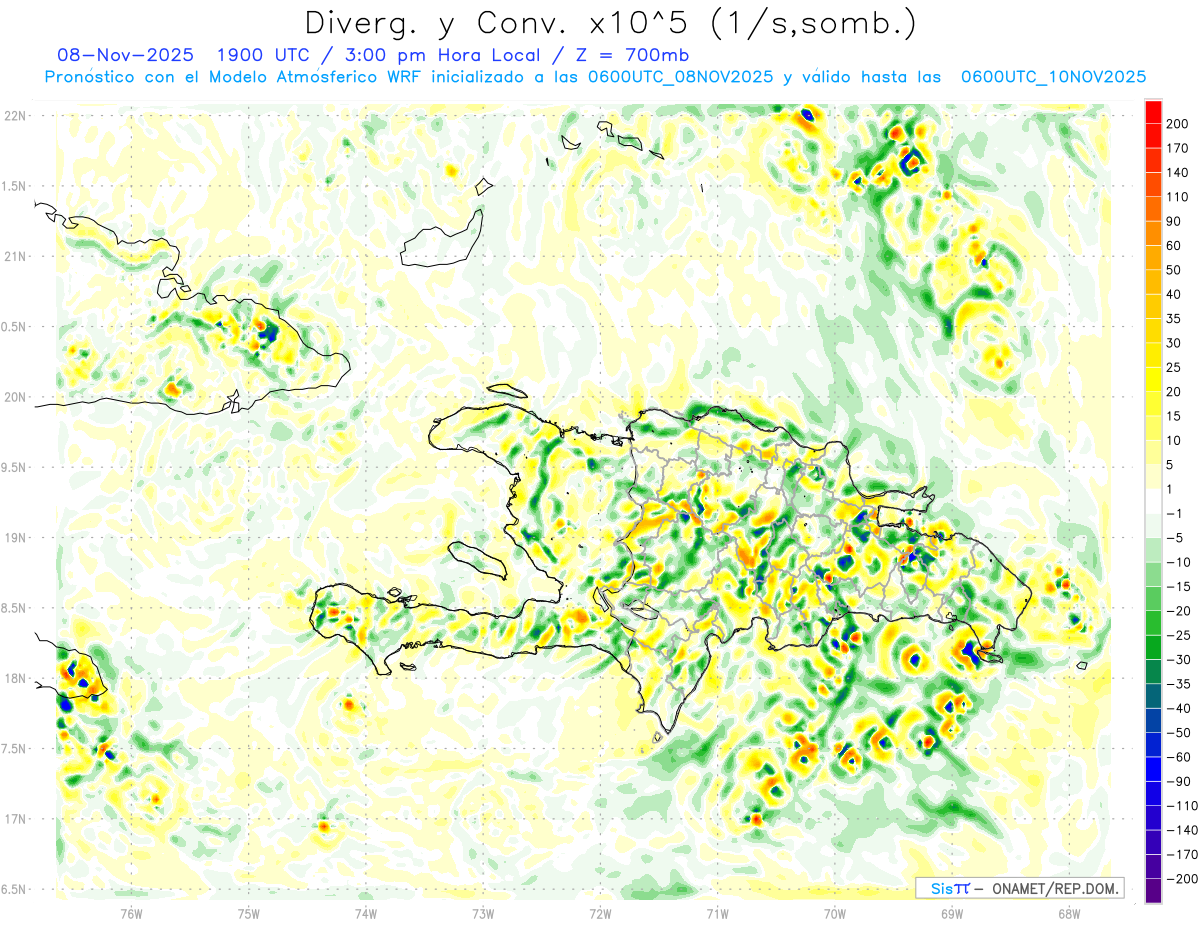This screenshot has width=1200, height=927.
Task: Click the valid-until time '0600UTC_10NOV2025'
Action: (1053, 77)
